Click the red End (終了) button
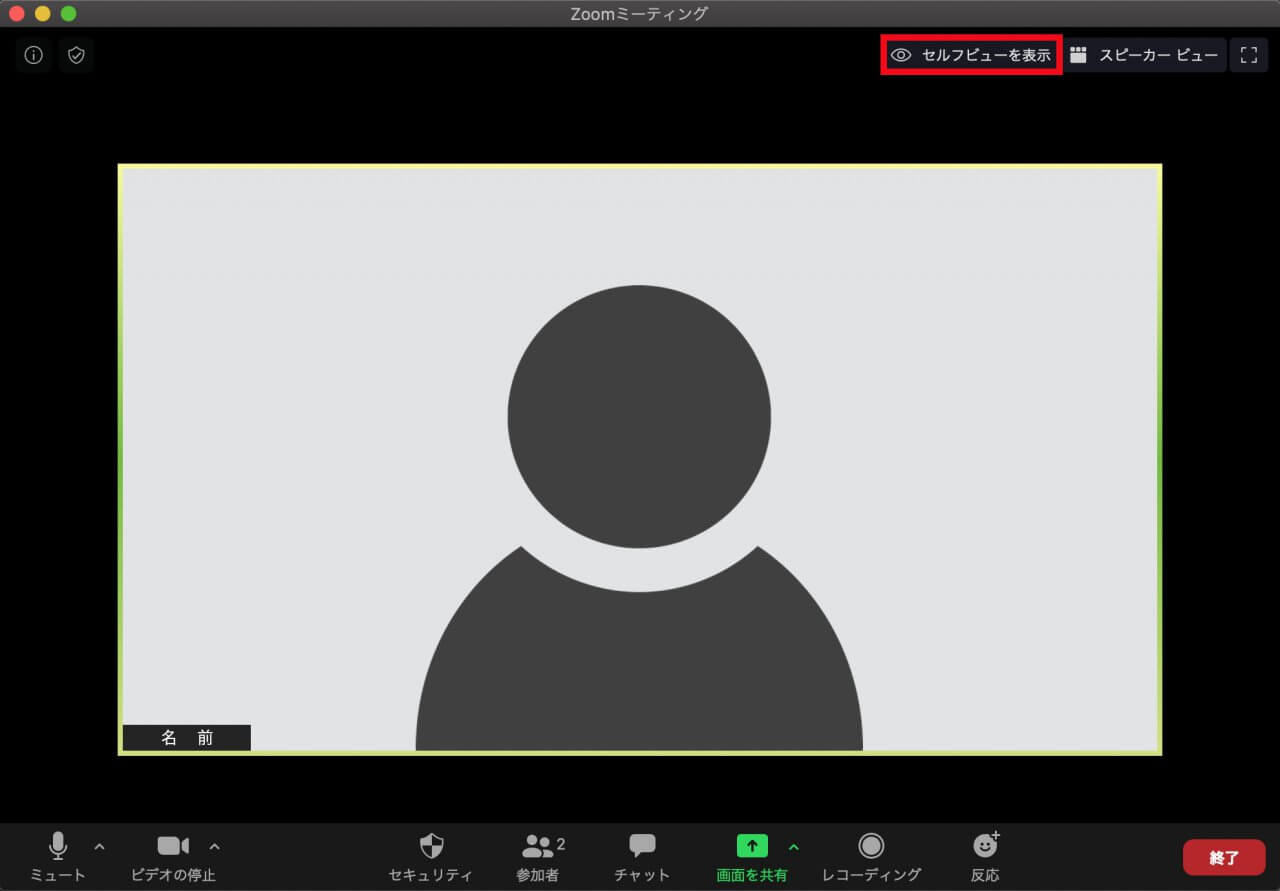Screen dimensions: 1280x891 [1224, 857]
